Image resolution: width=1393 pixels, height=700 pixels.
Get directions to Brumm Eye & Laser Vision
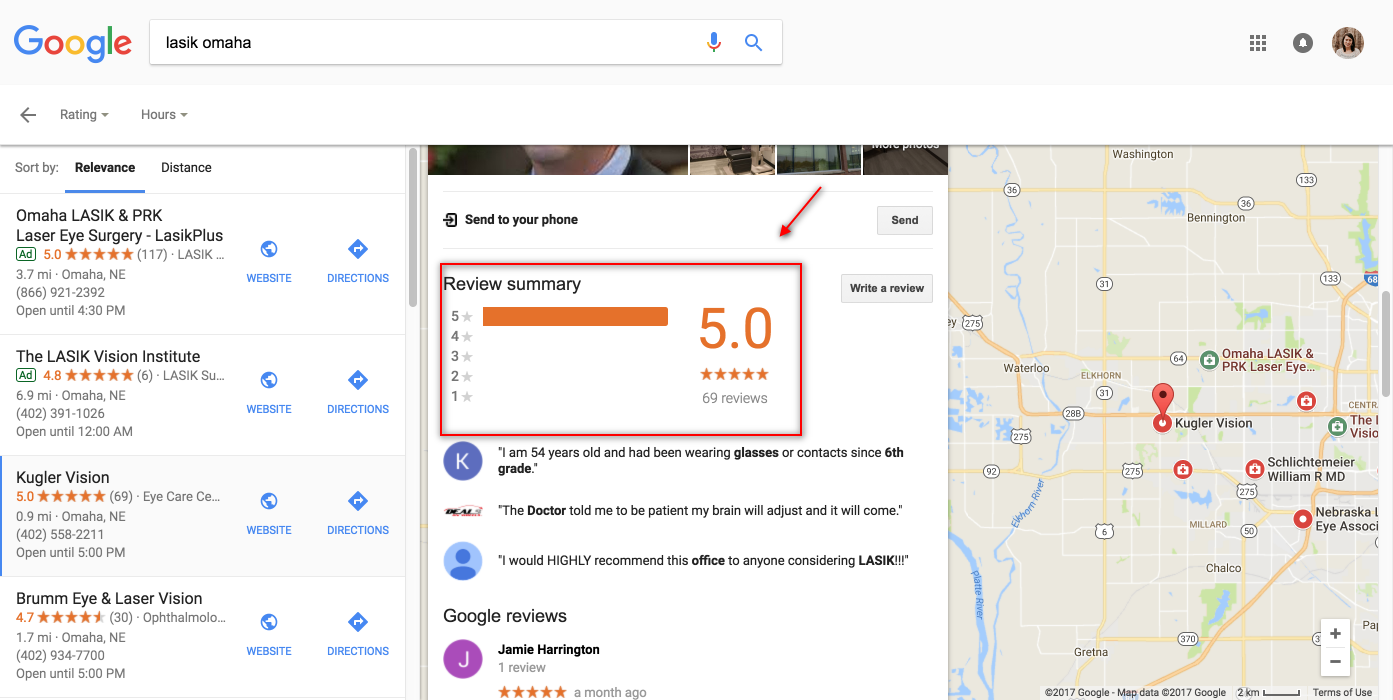pyautogui.click(x=358, y=635)
